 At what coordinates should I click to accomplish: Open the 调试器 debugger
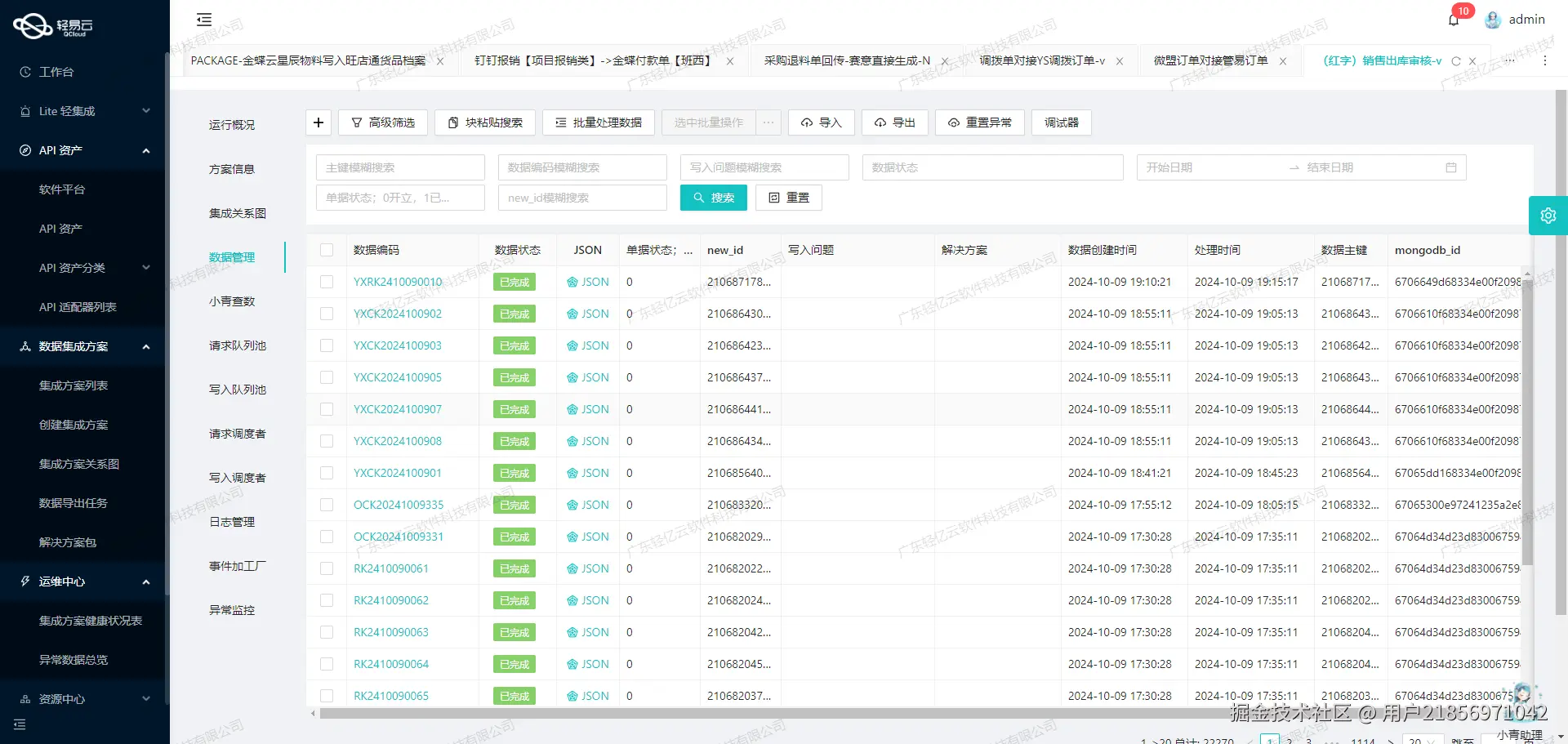point(1060,123)
